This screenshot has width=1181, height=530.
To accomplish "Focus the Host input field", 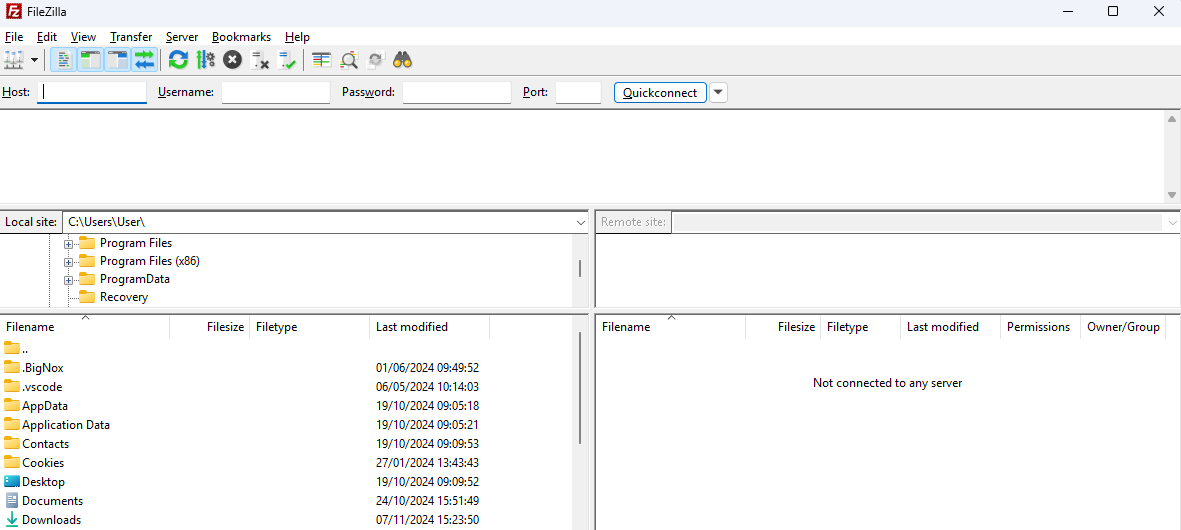I will point(92,93).
